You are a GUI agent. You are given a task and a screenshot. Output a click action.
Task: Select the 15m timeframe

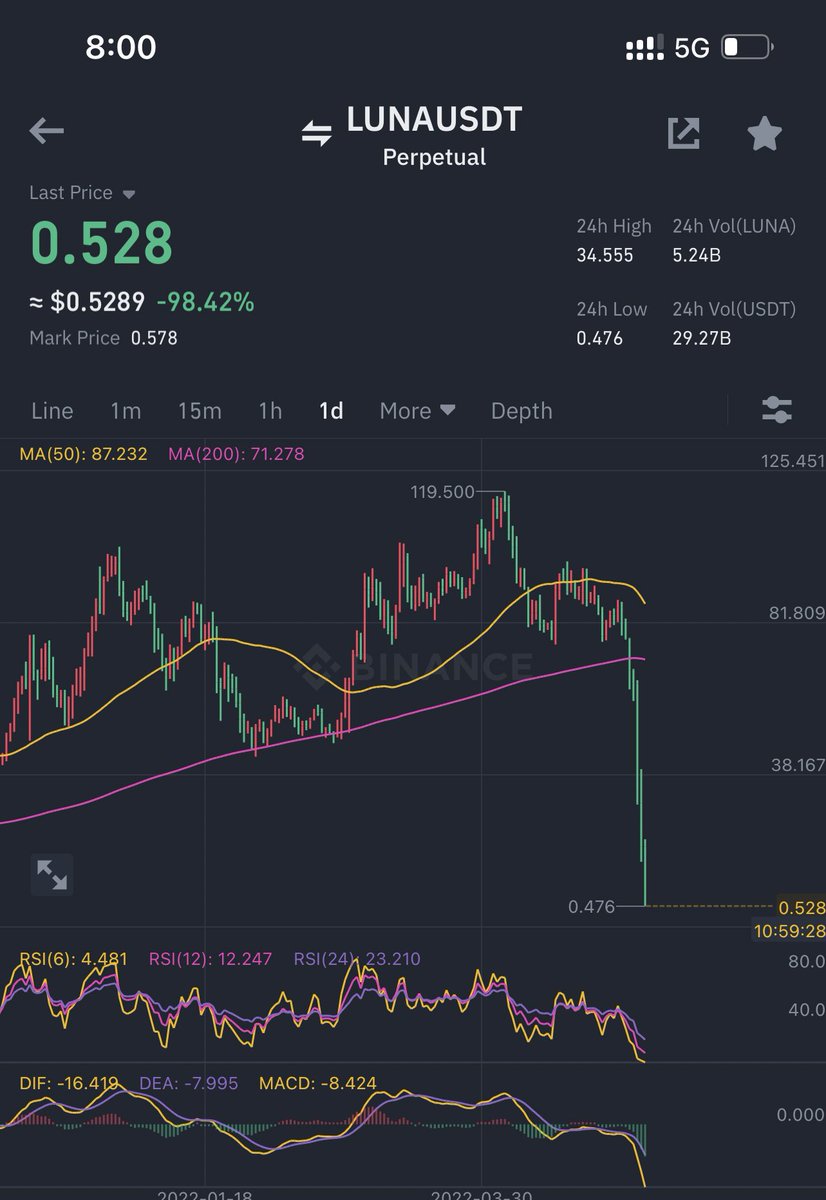[200, 411]
